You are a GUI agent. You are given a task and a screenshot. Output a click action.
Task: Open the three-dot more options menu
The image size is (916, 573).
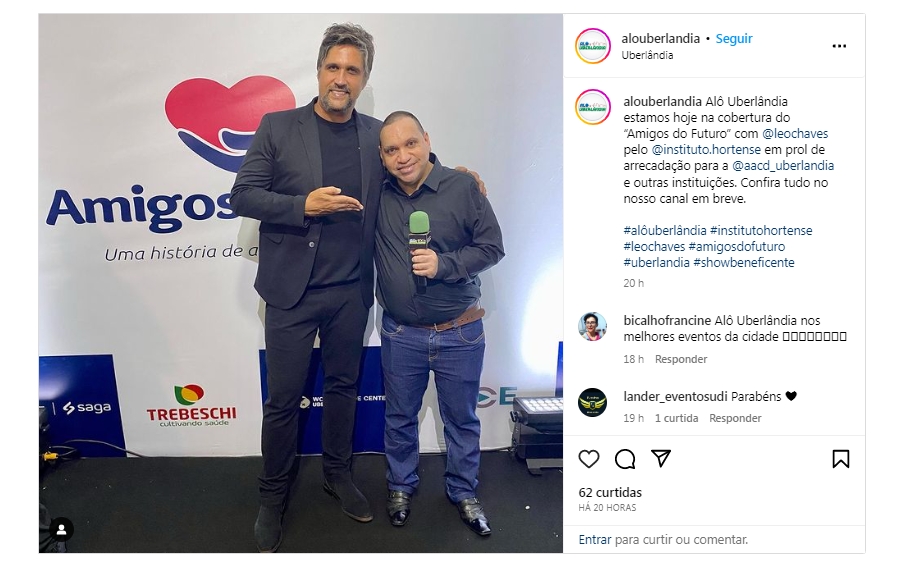click(839, 46)
